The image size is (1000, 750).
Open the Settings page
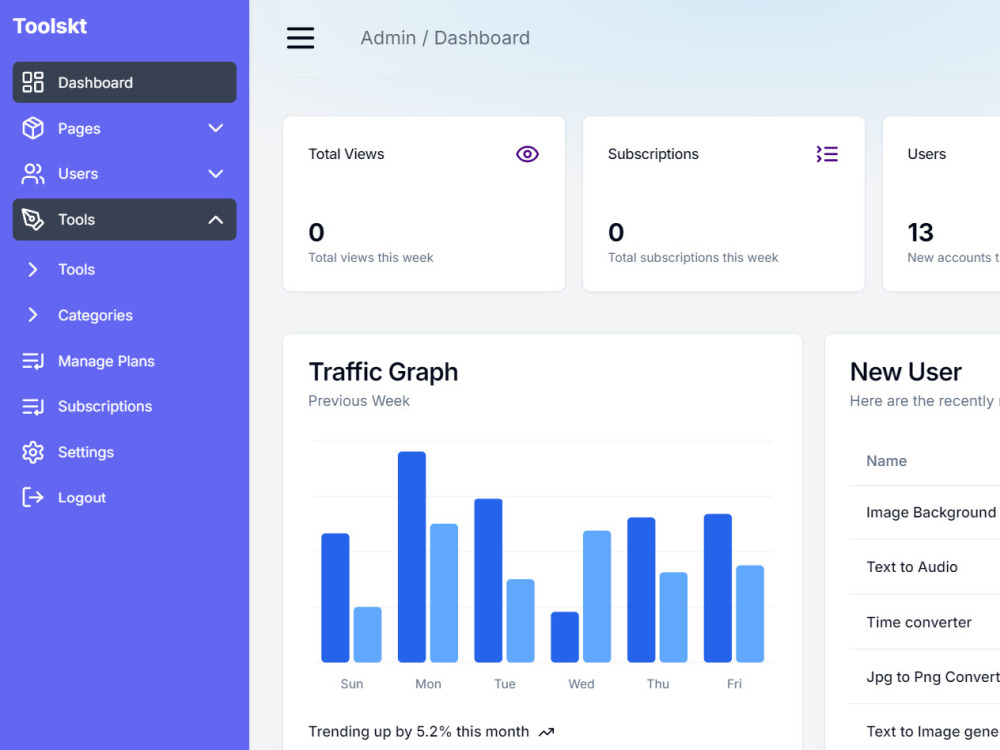click(85, 452)
